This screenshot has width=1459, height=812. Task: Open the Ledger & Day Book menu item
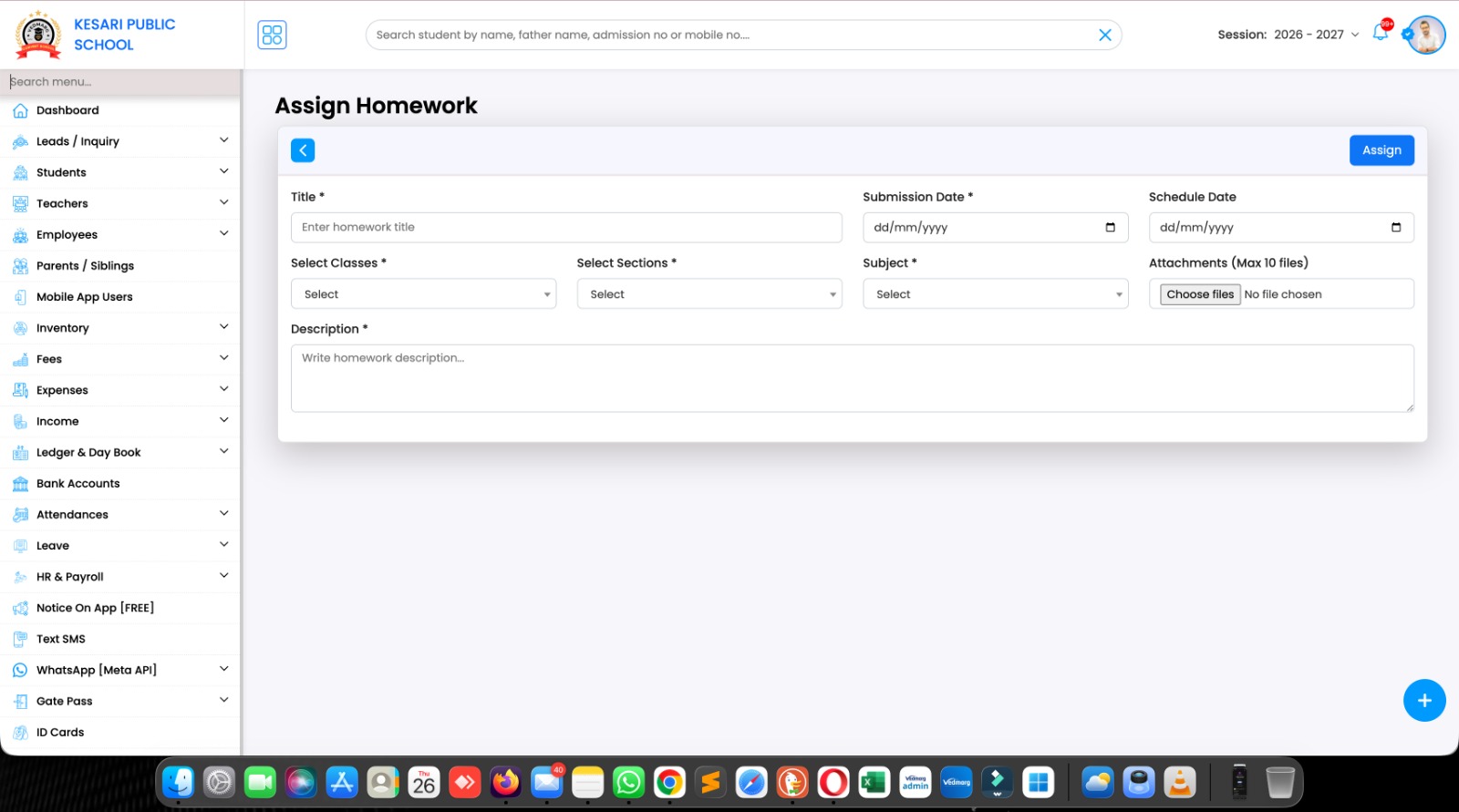[x=120, y=453]
